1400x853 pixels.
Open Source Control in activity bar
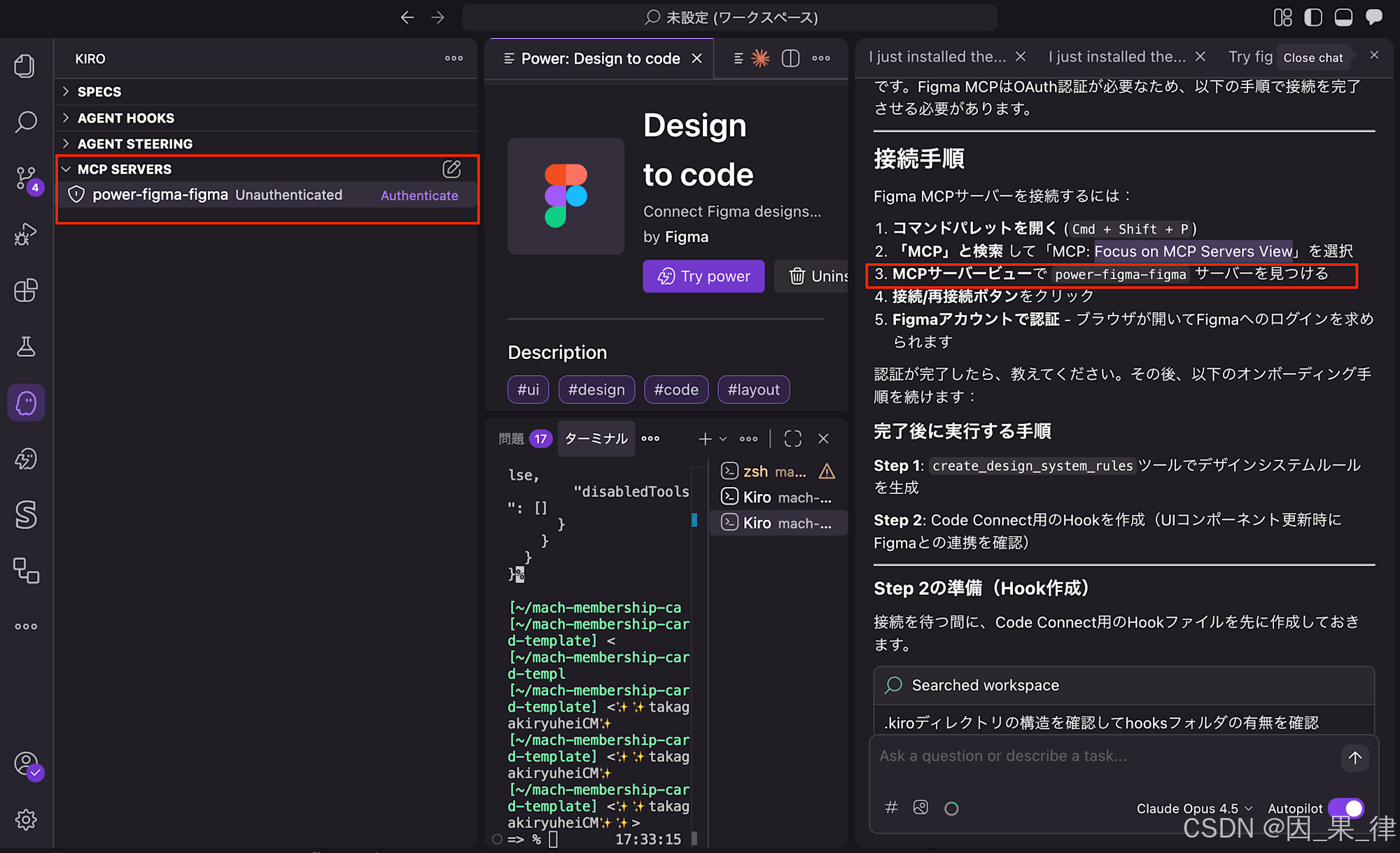pos(26,178)
